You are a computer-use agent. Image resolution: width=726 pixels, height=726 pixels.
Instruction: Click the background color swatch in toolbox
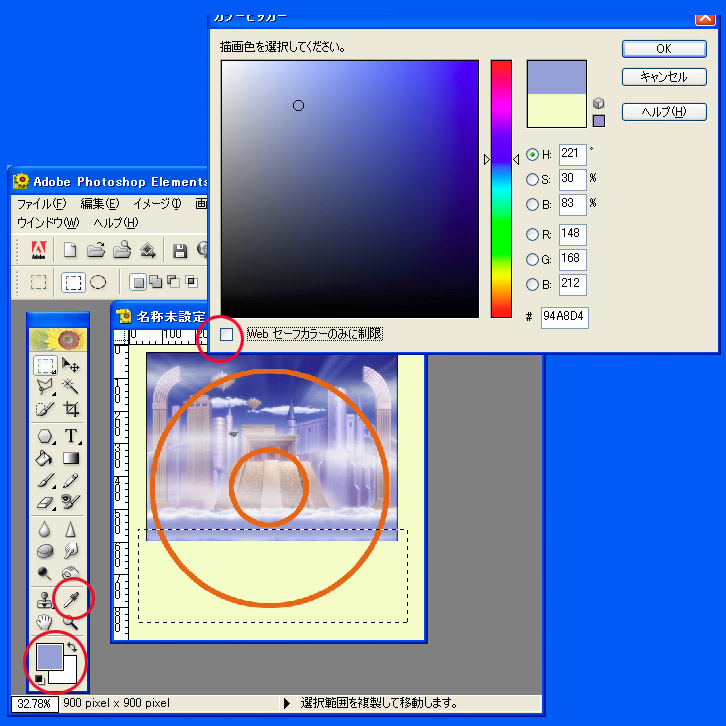pos(69,676)
